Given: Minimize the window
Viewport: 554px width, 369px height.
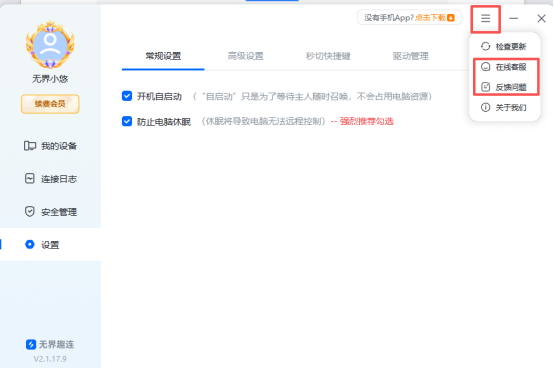Looking at the screenshot, I should 513,18.
